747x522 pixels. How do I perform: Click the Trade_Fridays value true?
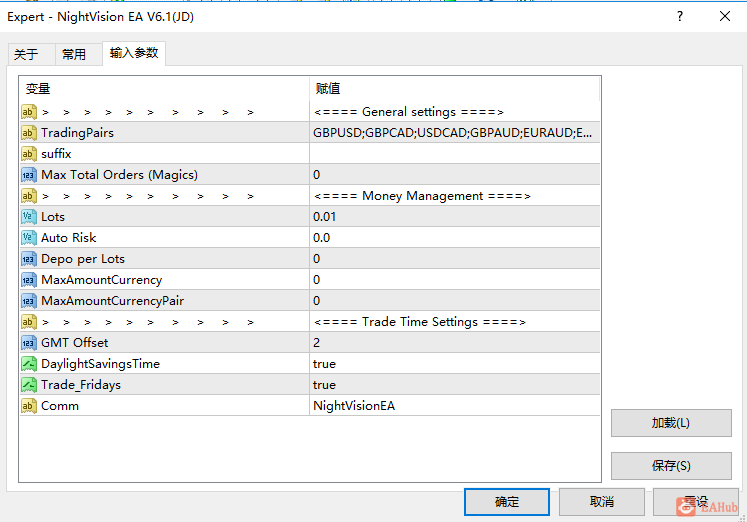(454, 385)
